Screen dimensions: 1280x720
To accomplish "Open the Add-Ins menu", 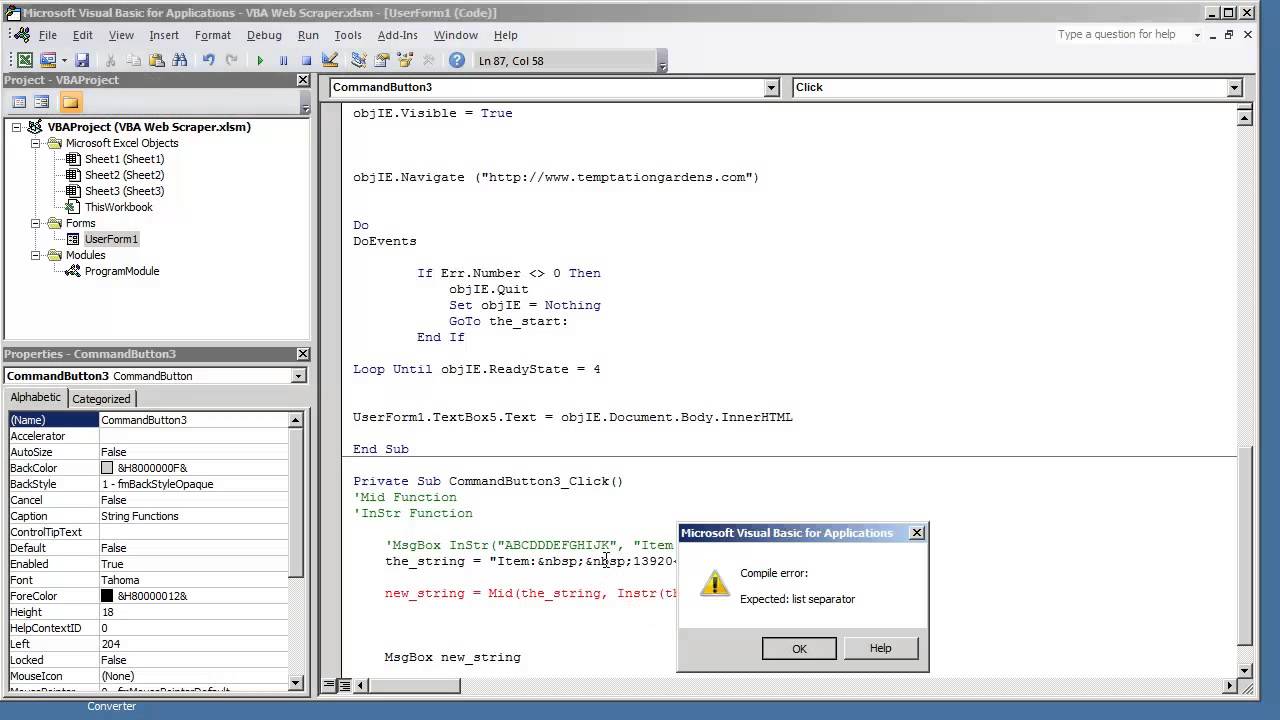I will click(x=398, y=35).
